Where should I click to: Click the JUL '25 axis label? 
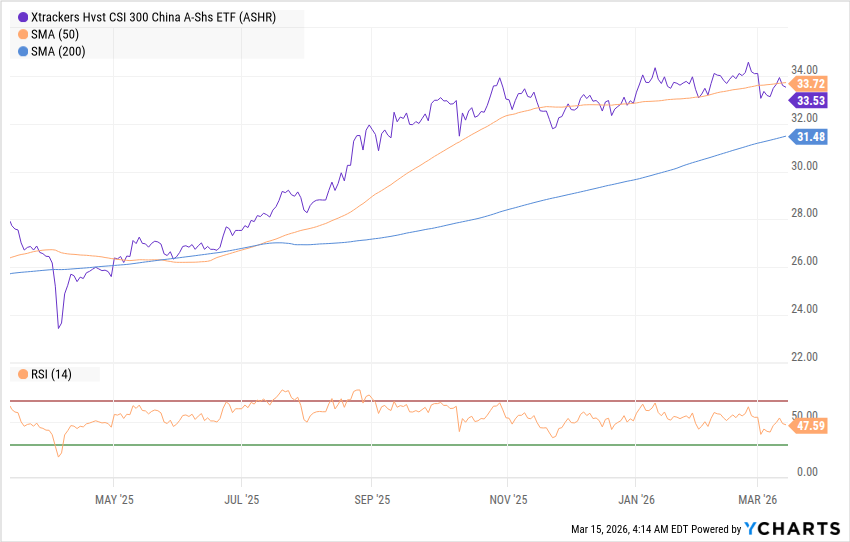(x=242, y=500)
